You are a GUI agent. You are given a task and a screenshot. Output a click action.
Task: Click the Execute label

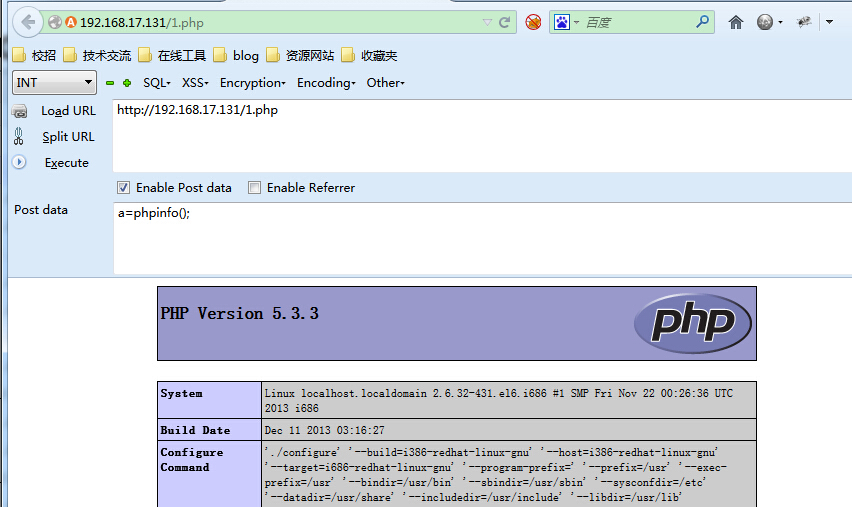coord(67,162)
